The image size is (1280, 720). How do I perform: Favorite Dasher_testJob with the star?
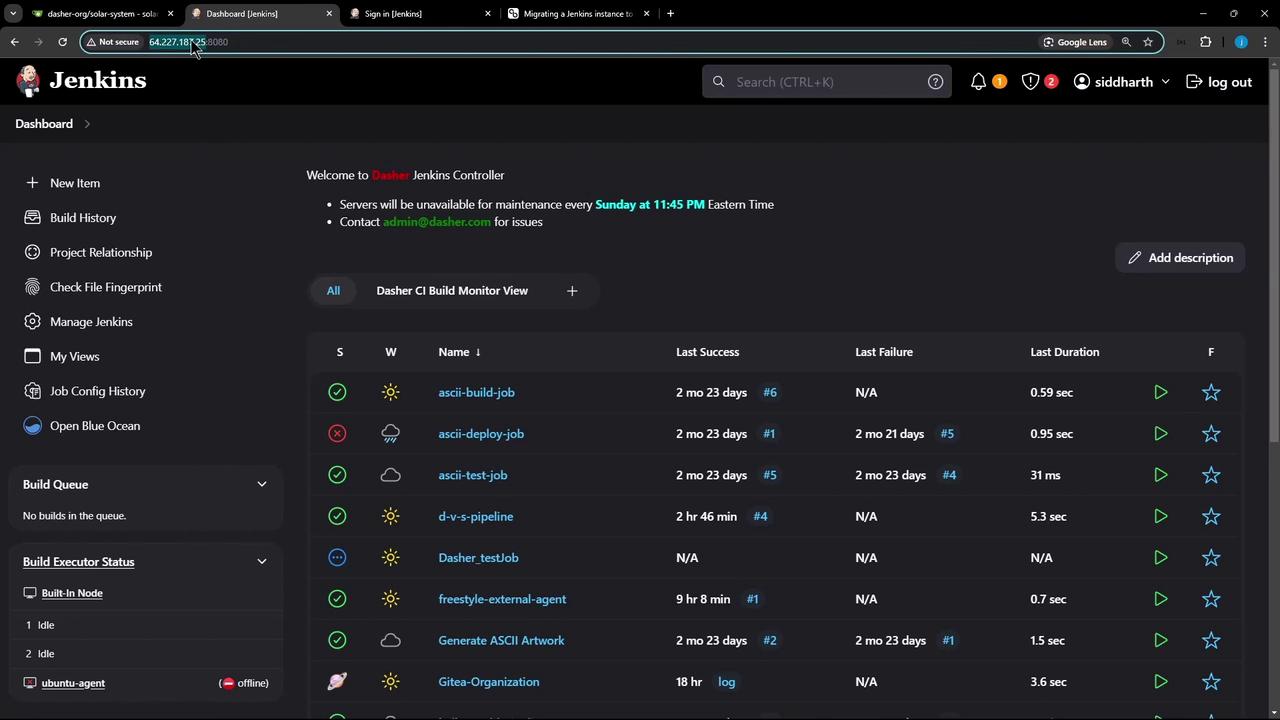[1211, 558]
